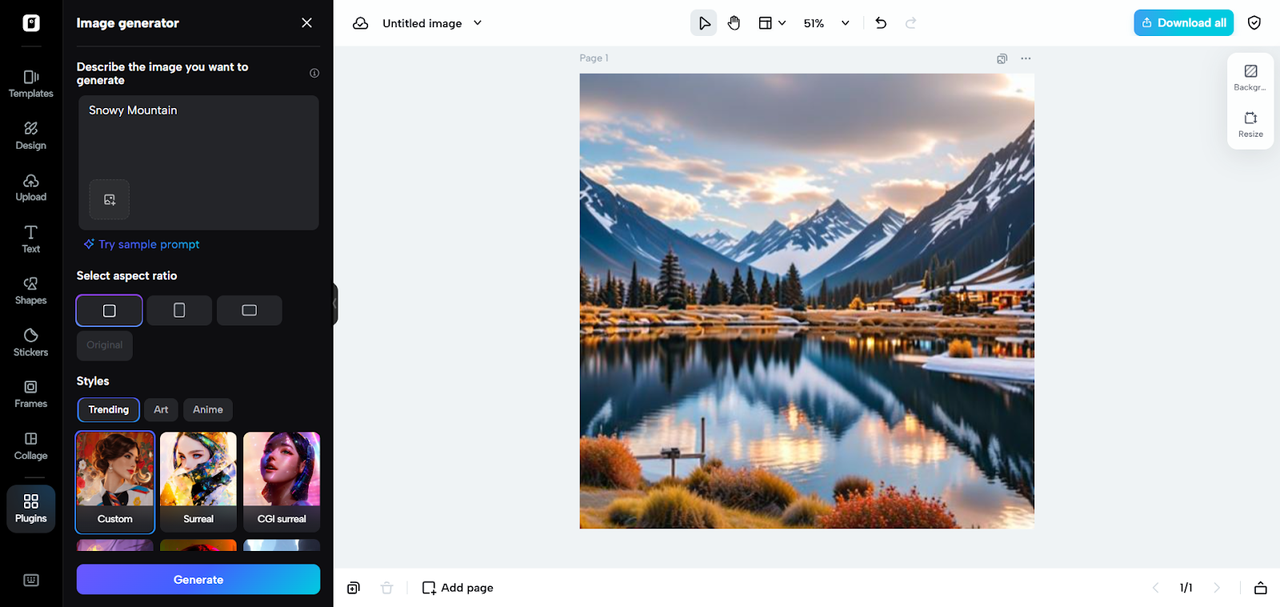
Task: Switch to the Art styles tab
Action: [161, 409]
